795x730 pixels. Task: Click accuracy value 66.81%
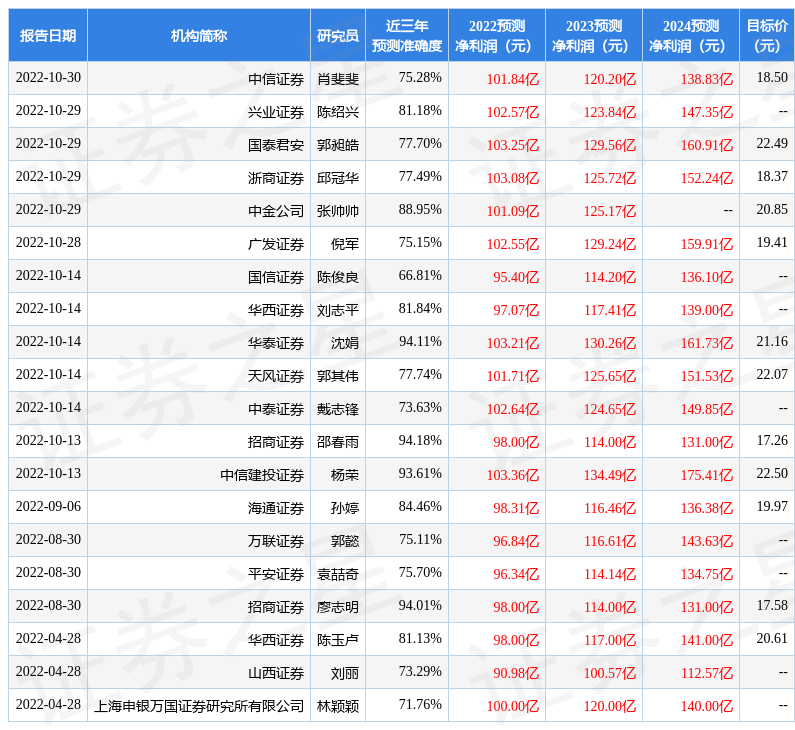420,275
